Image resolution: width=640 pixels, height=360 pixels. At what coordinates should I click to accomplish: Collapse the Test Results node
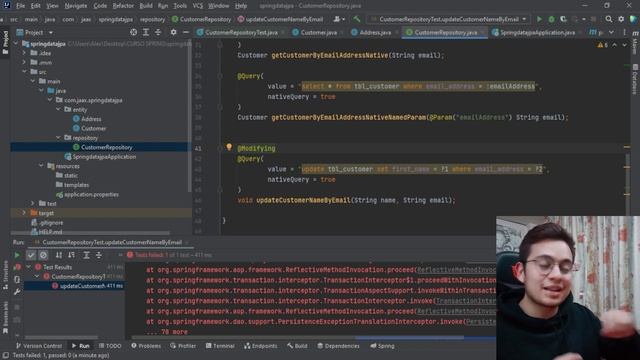click(x=29, y=267)
